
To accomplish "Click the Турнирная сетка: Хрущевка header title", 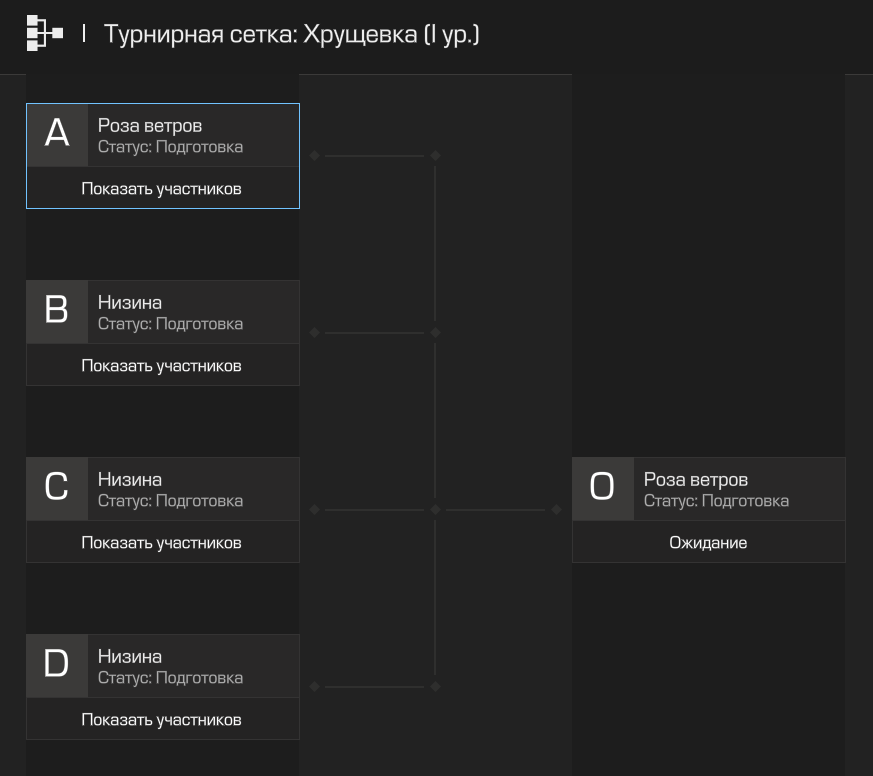I will click(x=292, y=35).
